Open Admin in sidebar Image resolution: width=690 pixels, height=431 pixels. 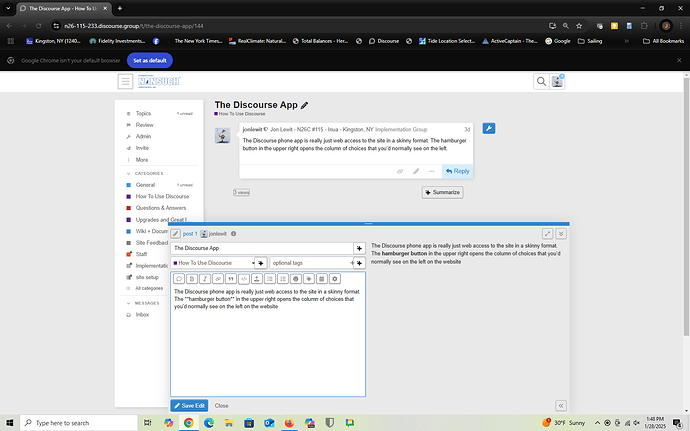[143, 136]
